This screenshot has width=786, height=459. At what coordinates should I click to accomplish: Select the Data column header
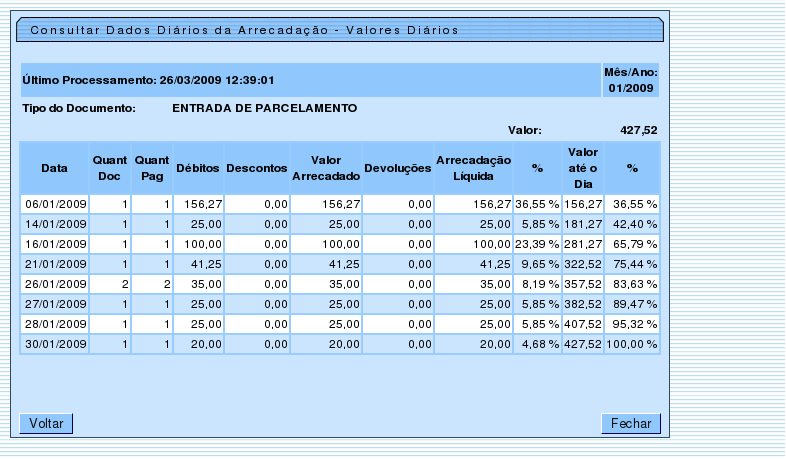point(54,168)
